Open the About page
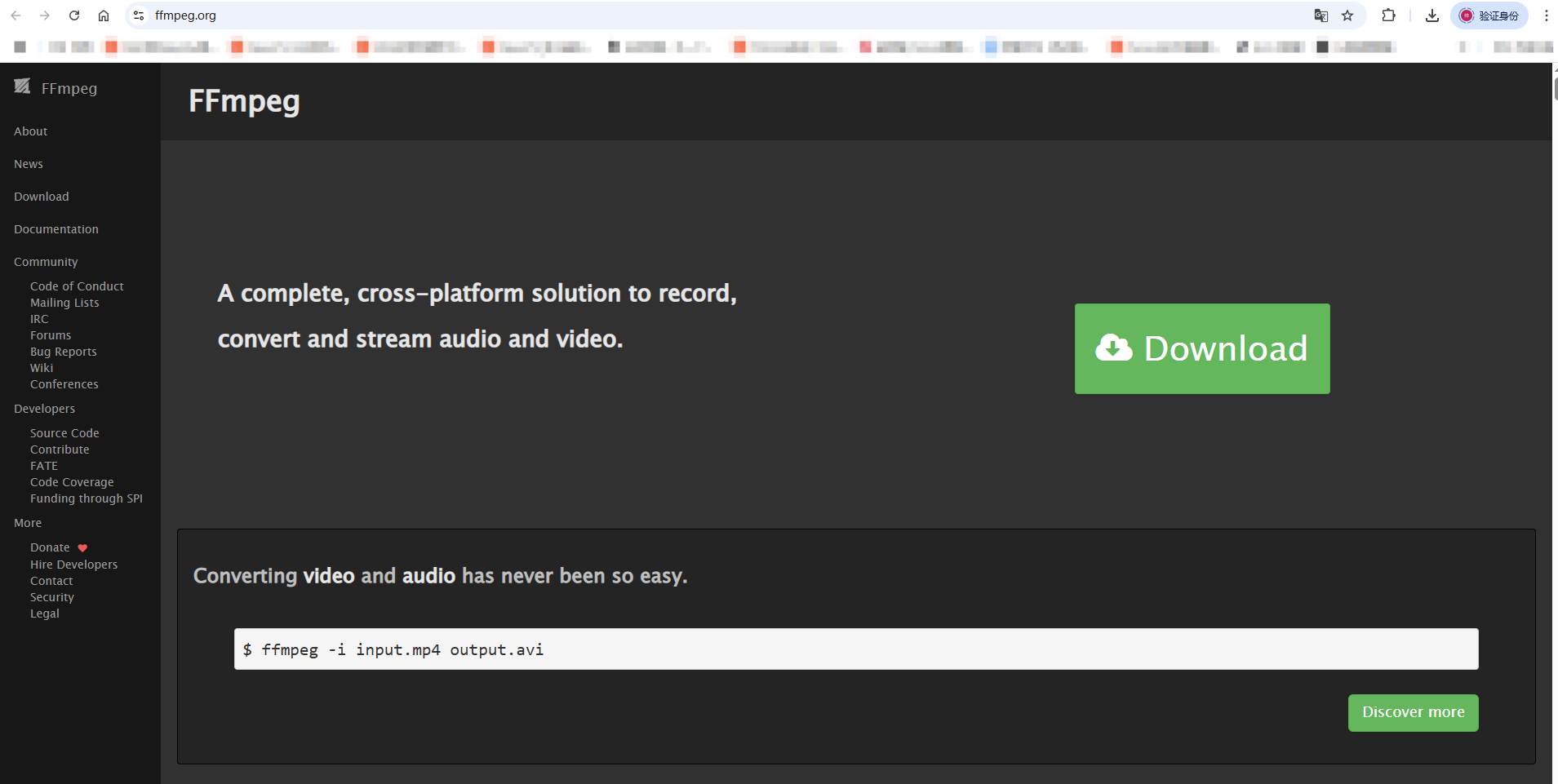Viewport: 1558px width, 784px height. coord(30,131)
